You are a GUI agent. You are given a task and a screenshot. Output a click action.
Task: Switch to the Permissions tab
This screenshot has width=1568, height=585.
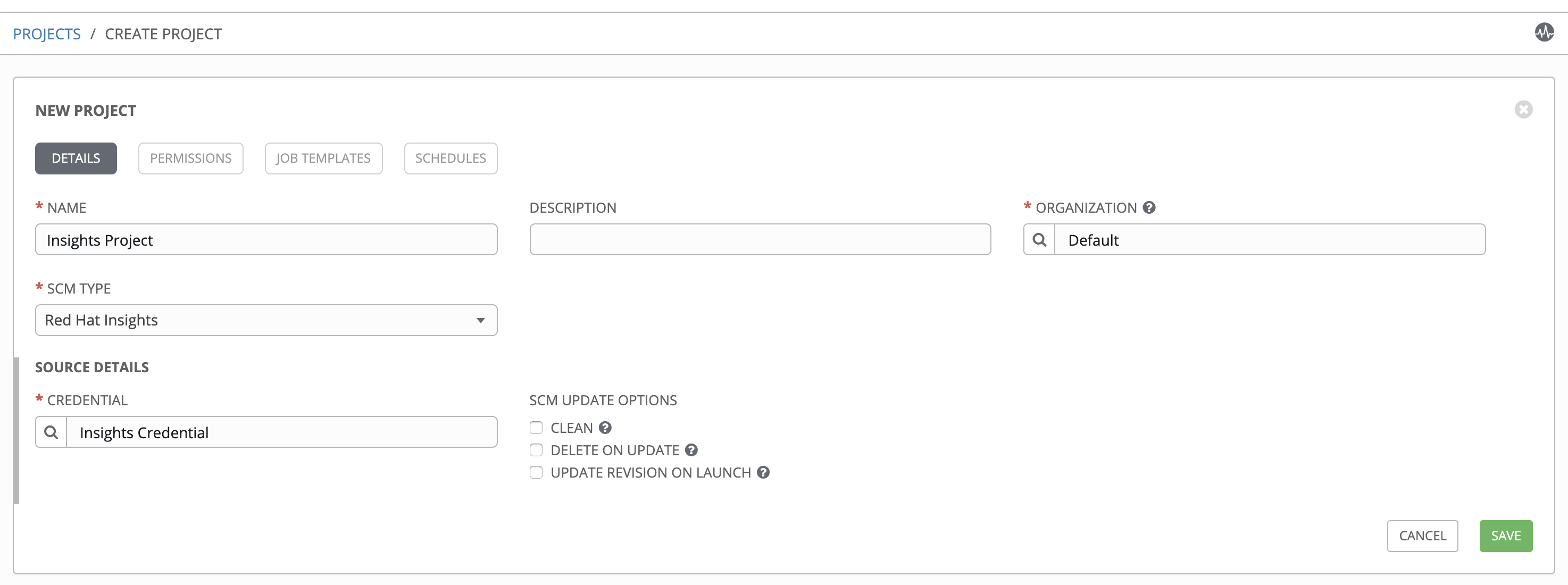coord(190,158)
